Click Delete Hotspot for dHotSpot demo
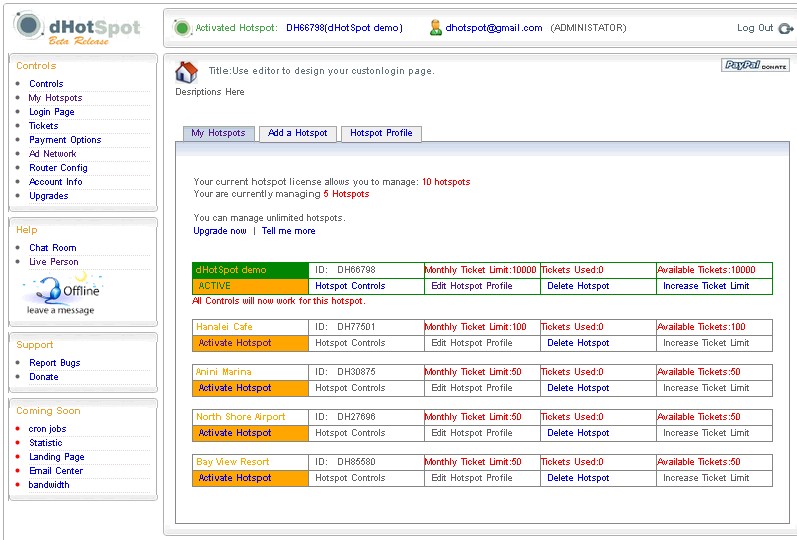Viewport: 797px width, 540px height. [578, 286]
